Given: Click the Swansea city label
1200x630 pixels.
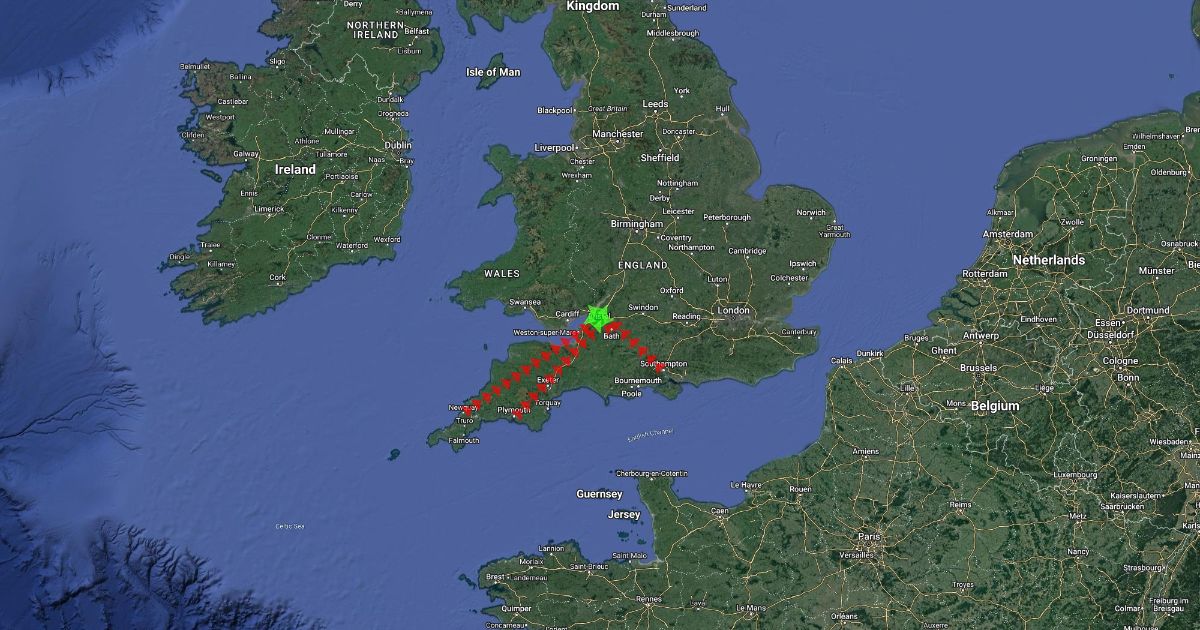Looking at the screenshot, I should (x=524, y=302).
